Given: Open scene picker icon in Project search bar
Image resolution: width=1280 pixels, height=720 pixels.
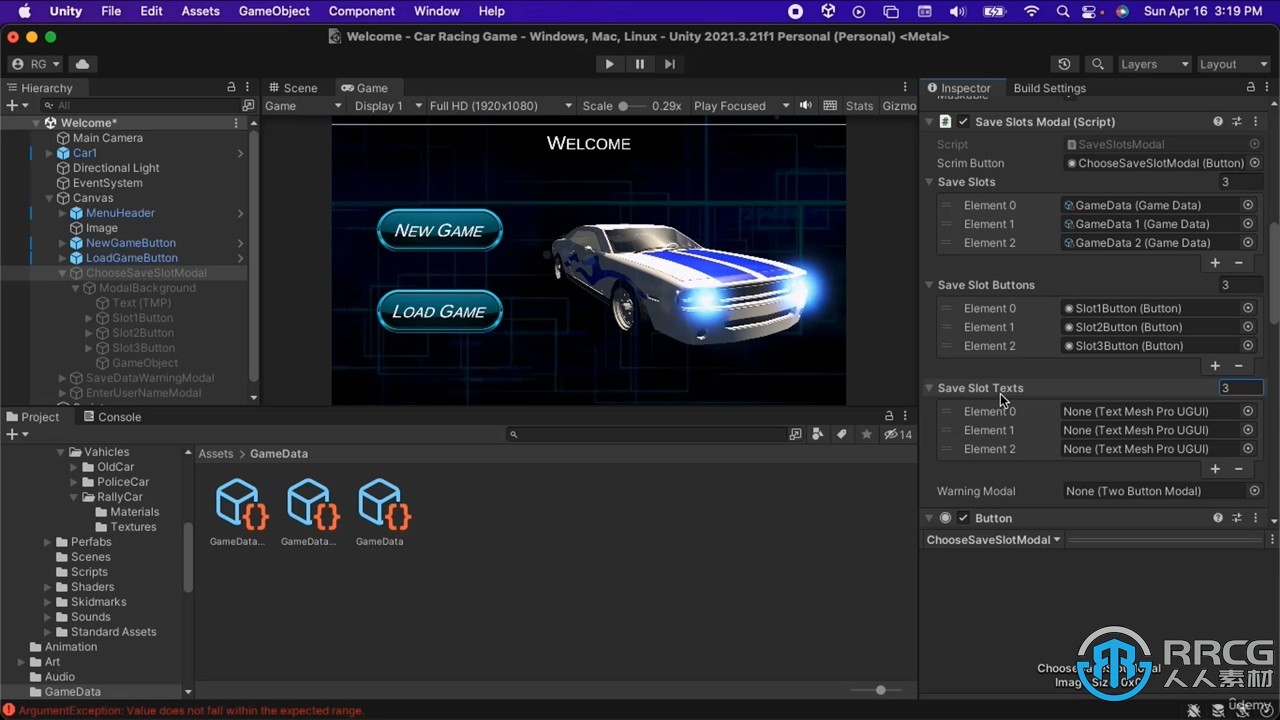Looking at the screenshot, I should 795,434.
